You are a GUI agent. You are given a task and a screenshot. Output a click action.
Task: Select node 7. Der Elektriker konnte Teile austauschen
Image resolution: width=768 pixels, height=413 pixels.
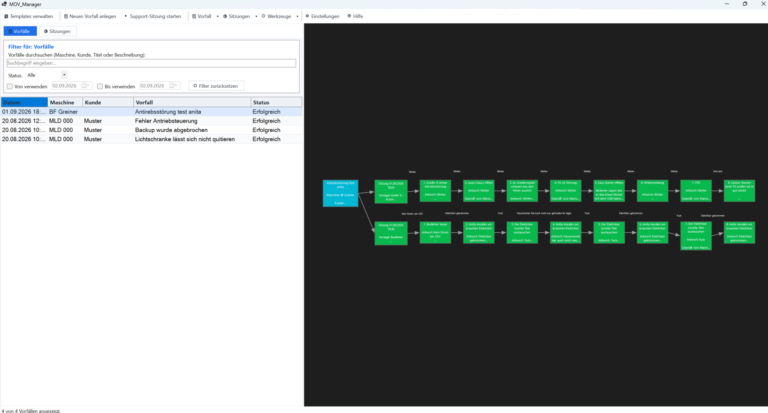[x=696, y=236]
